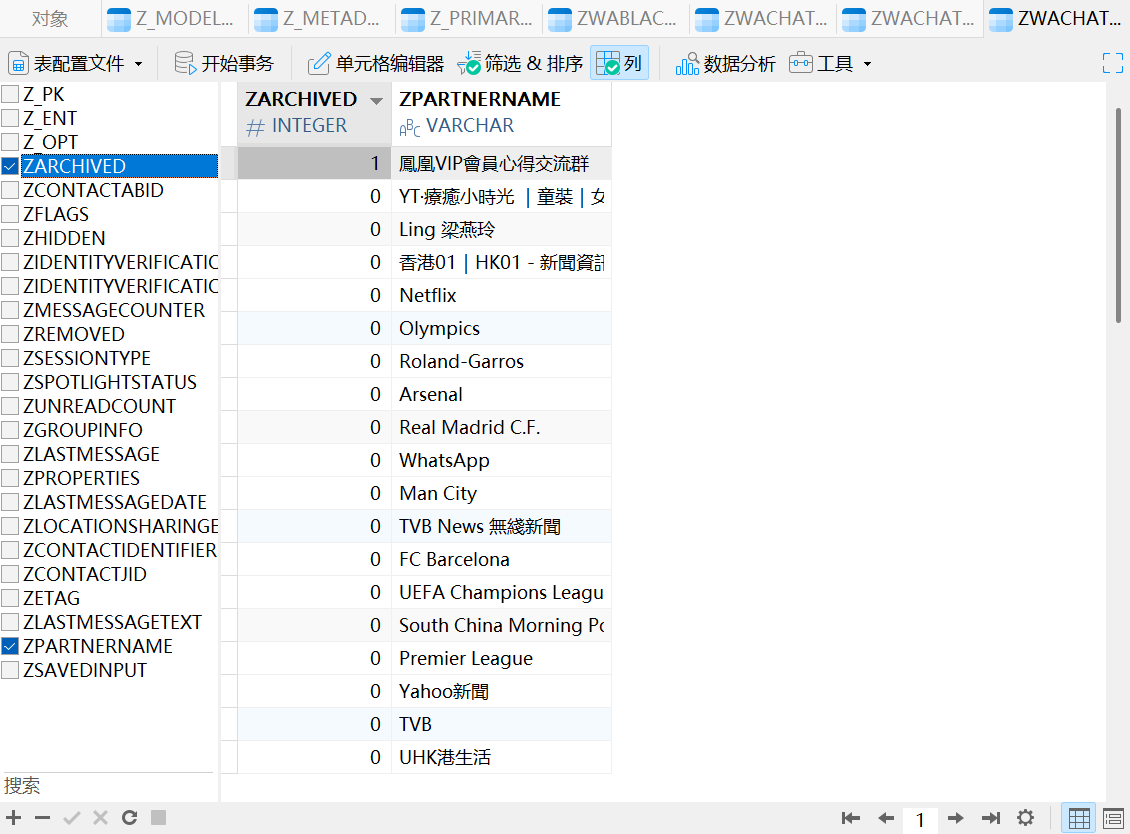Go to the previous page
This screenshot has height=834, width=1130.
pyautogui.click(x=886, y=817)
